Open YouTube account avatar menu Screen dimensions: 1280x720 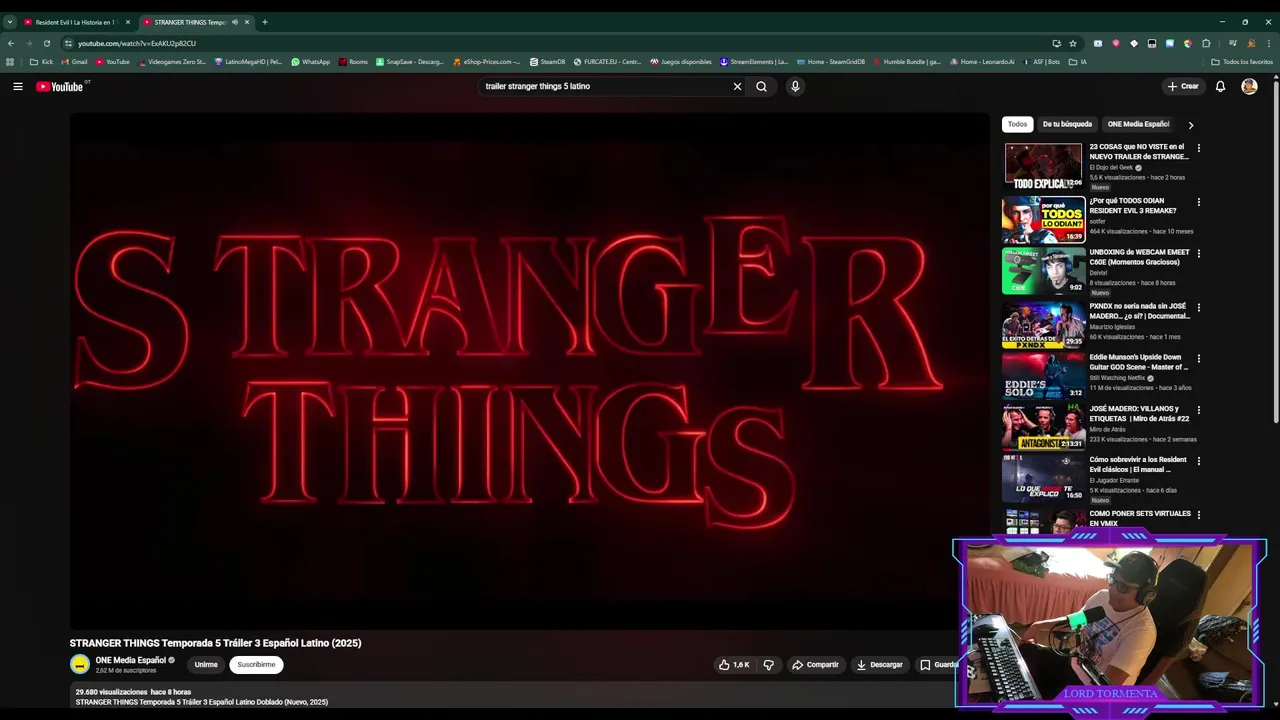point(1249,86)
